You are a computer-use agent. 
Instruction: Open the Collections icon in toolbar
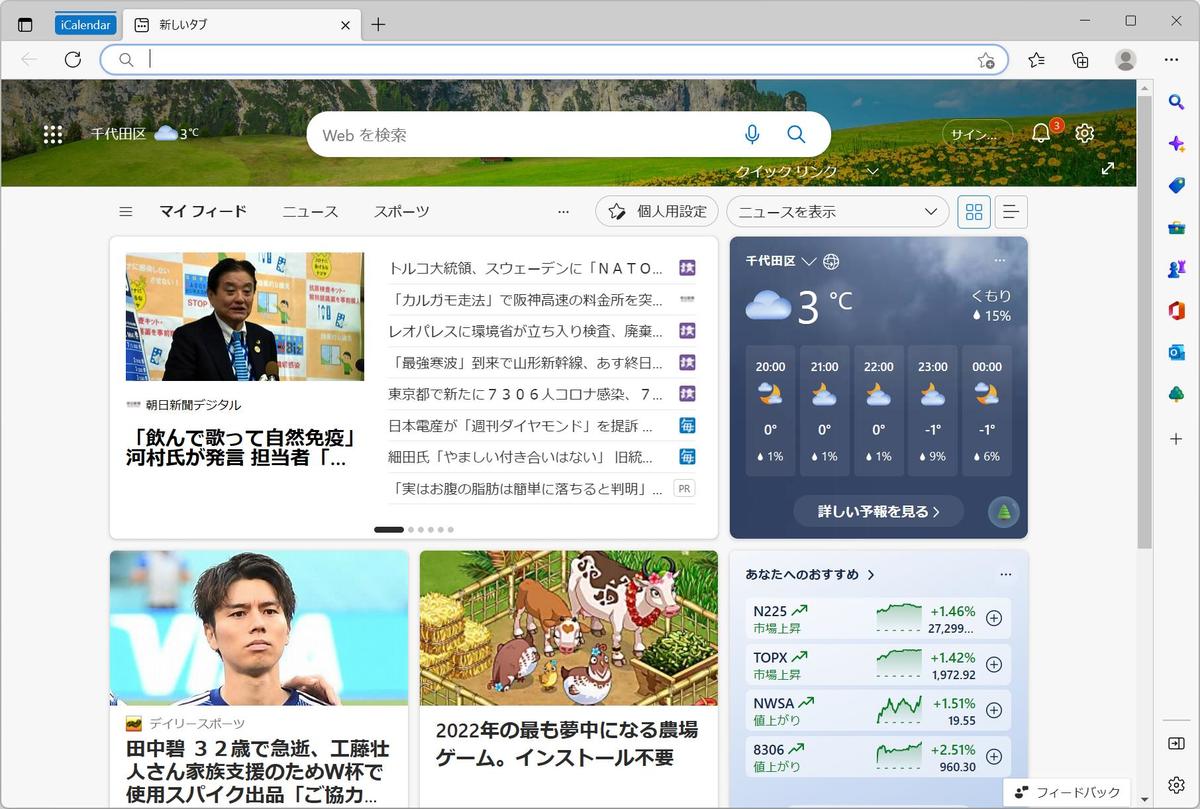1080,60
